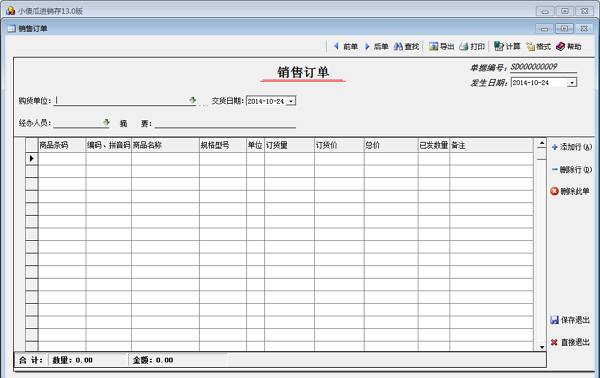Delete this order with 删除此单
Viewport: 600px width, 378px height.
570,191
